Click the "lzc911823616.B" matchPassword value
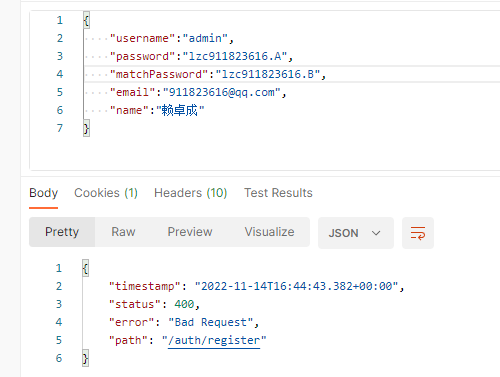The image size is (500, 377). [x=268, y=74]
